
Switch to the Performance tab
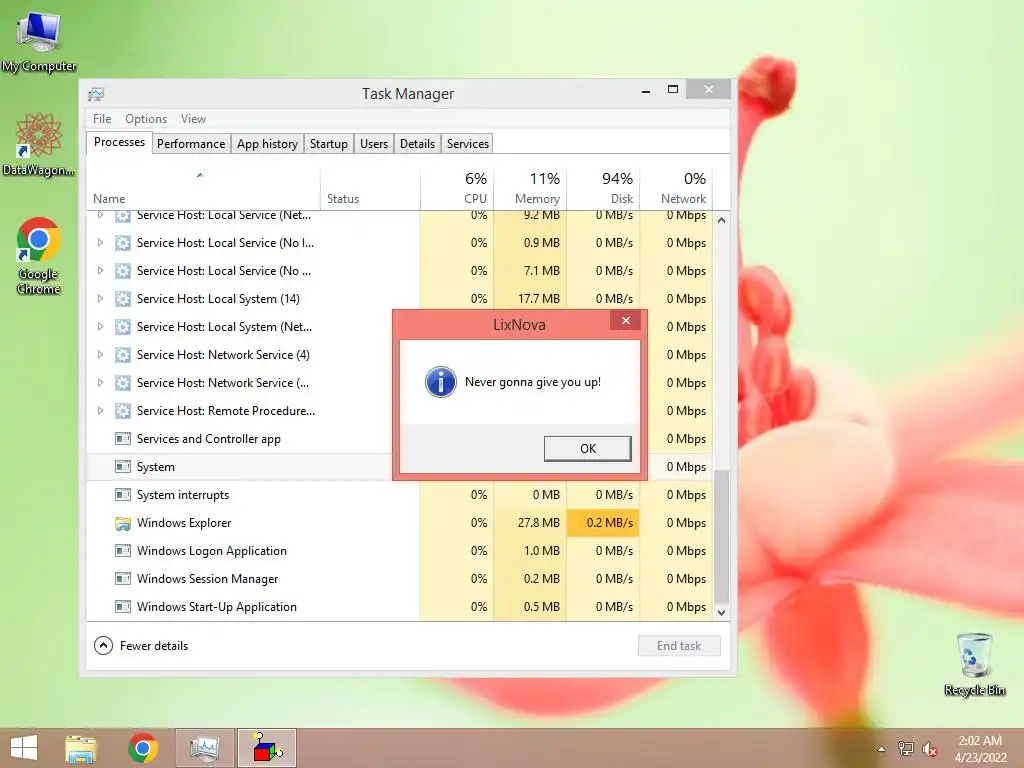point(191,144)
